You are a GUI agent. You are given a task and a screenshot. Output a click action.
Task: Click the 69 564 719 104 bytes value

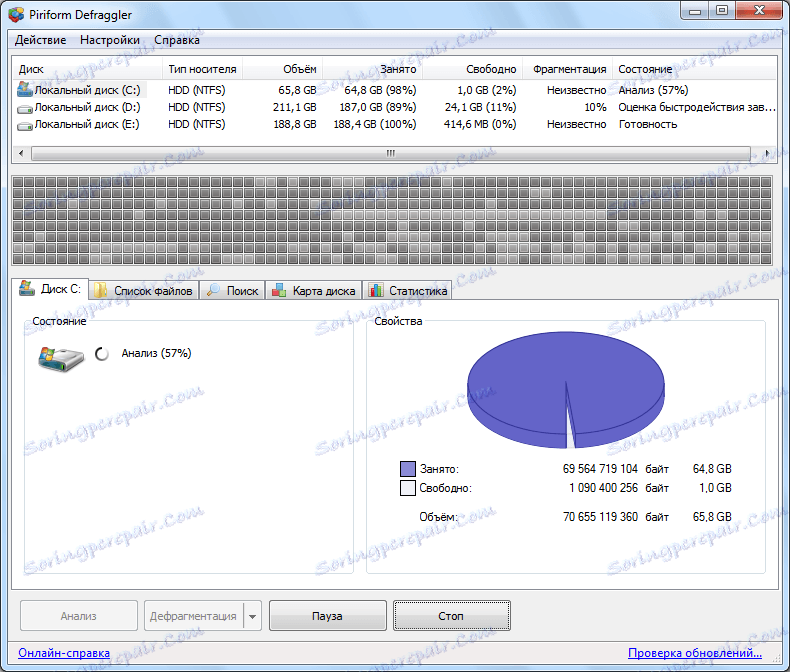click(600, 469)
